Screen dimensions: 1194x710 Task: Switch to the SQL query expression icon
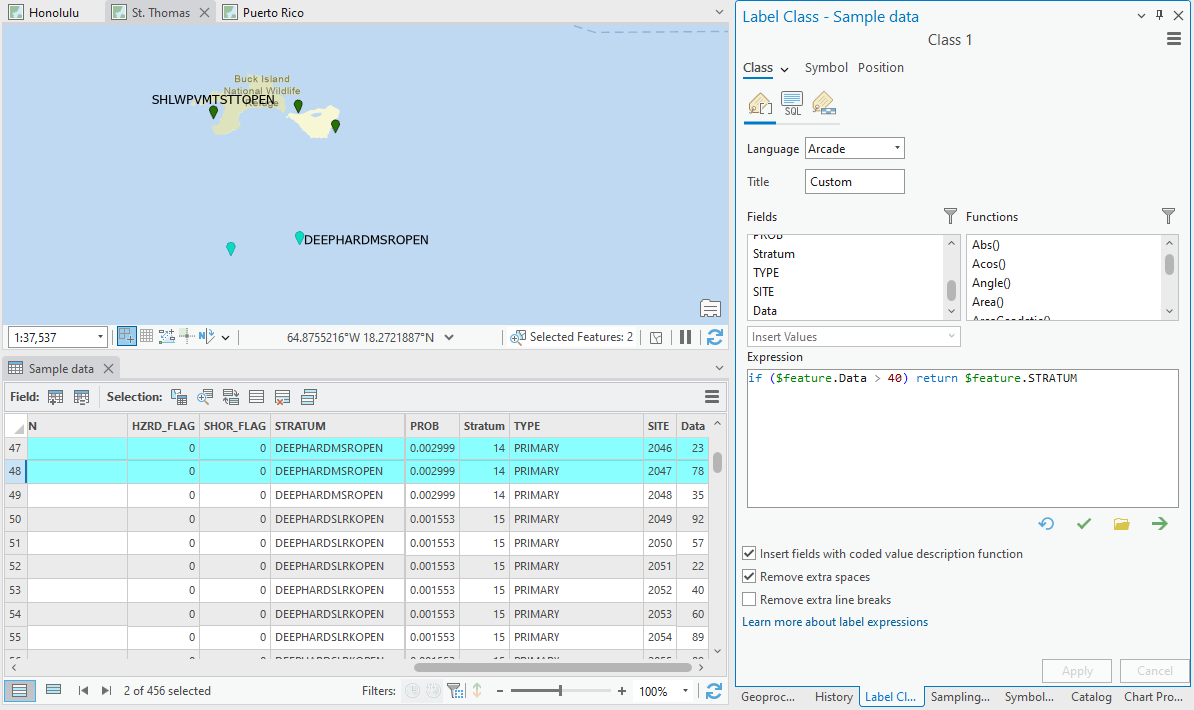[792, 103]
